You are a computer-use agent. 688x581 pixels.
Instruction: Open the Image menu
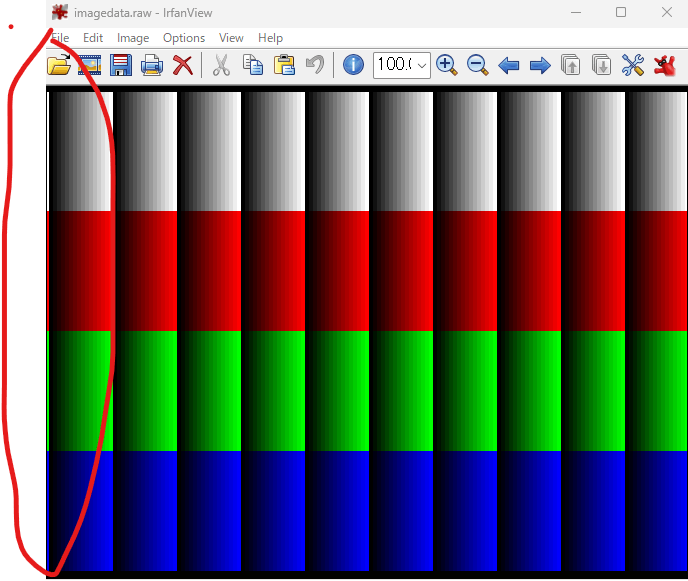pyautogui.click(x=133, y=39)
